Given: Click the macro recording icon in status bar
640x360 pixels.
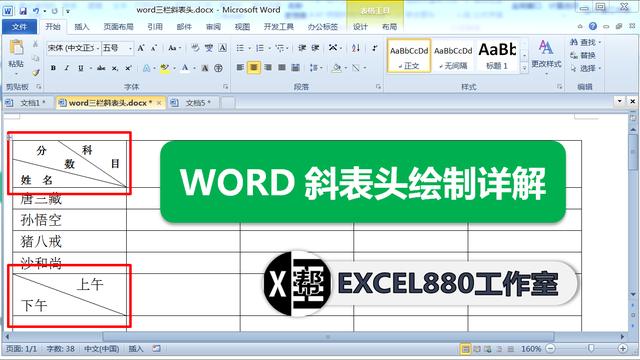Looking at the screenshot, I should click(156, 349).
